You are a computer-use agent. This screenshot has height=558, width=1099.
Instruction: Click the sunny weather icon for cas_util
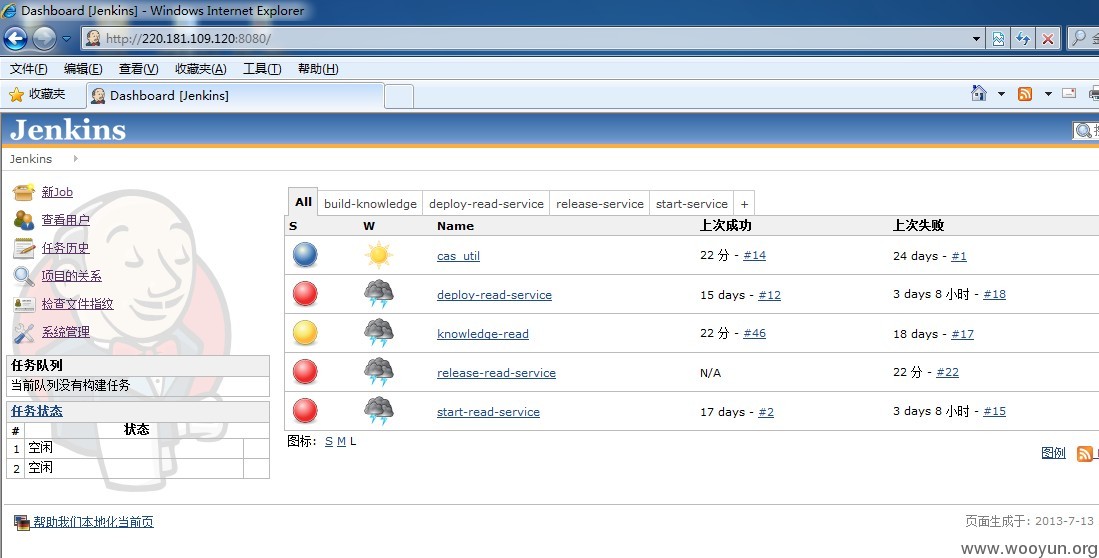pyautogui.click(x=378, y=255)
